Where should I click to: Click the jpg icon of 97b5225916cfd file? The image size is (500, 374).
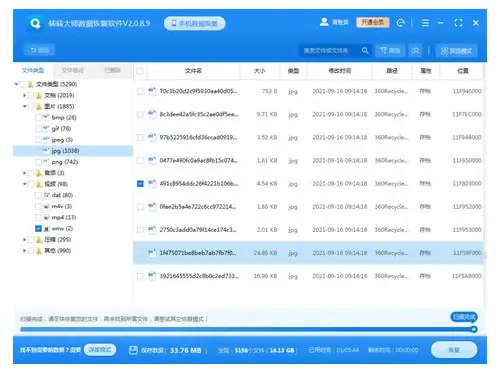[152, 137]
